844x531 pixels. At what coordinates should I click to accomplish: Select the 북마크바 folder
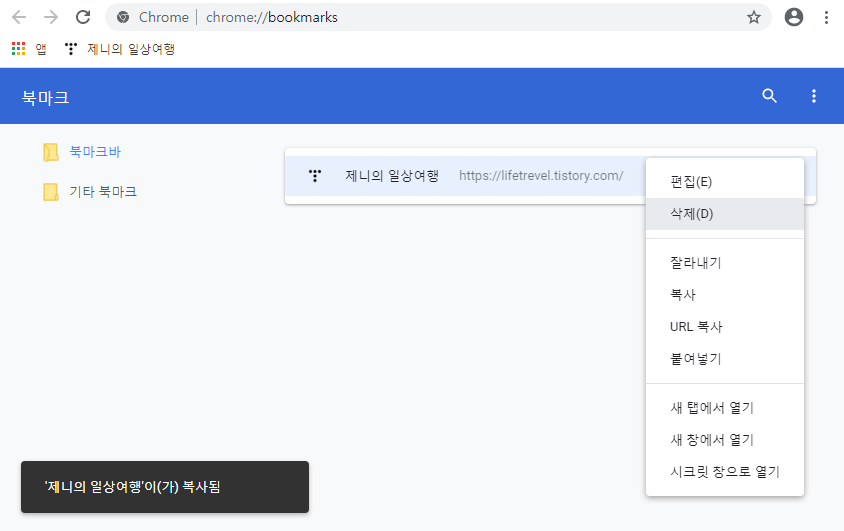(x=95, y=152)
